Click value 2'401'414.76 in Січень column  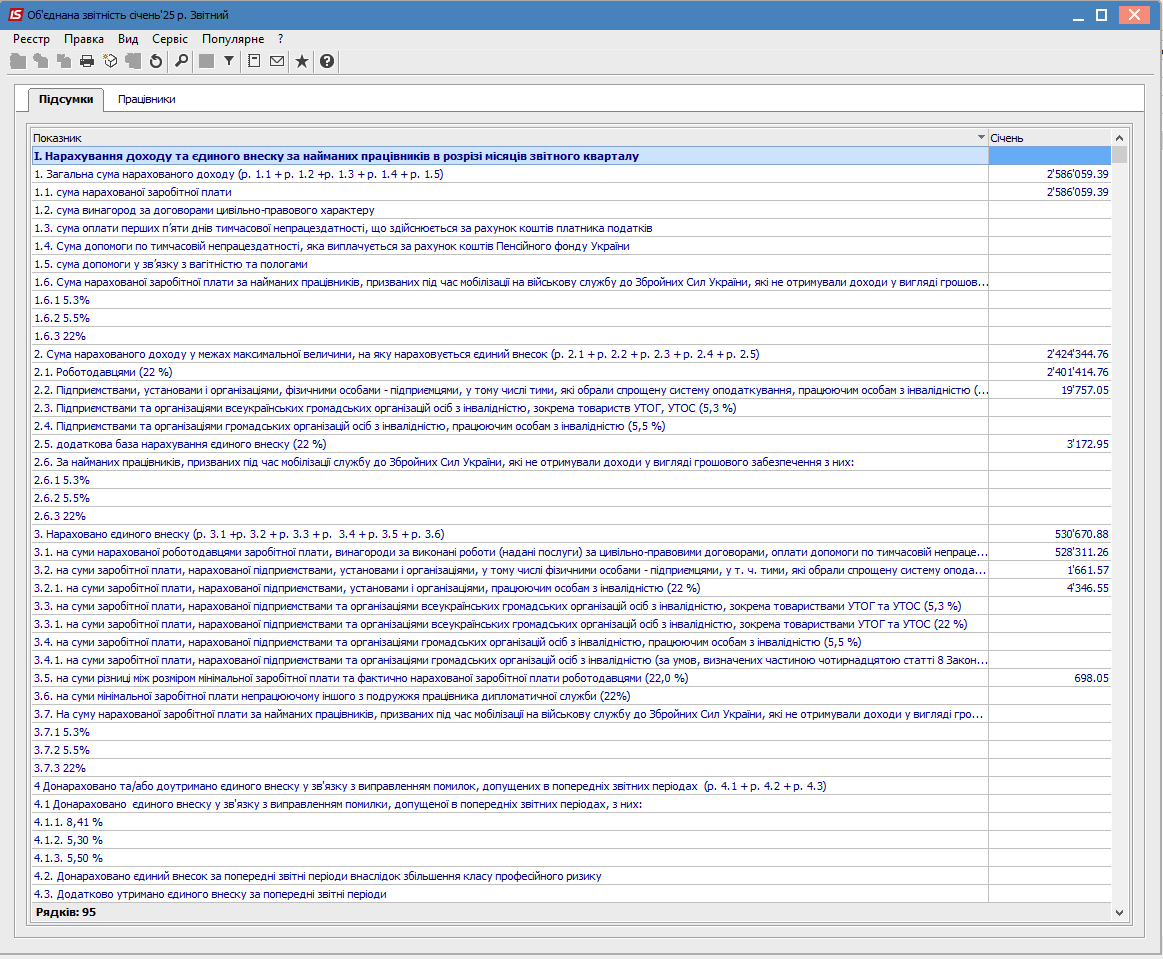[1078, 372]
